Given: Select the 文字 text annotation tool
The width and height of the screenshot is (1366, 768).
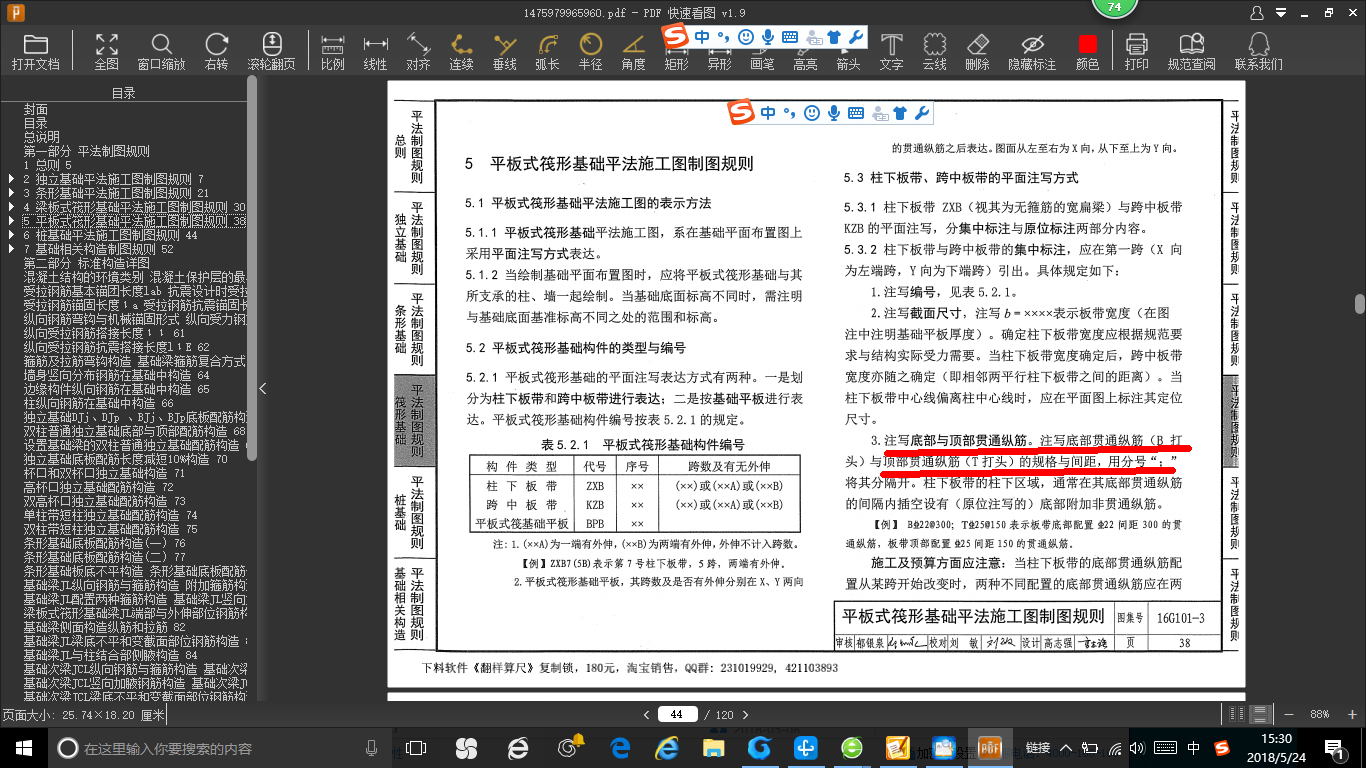Looking at the screenshot, I should [x=891, y=51].
